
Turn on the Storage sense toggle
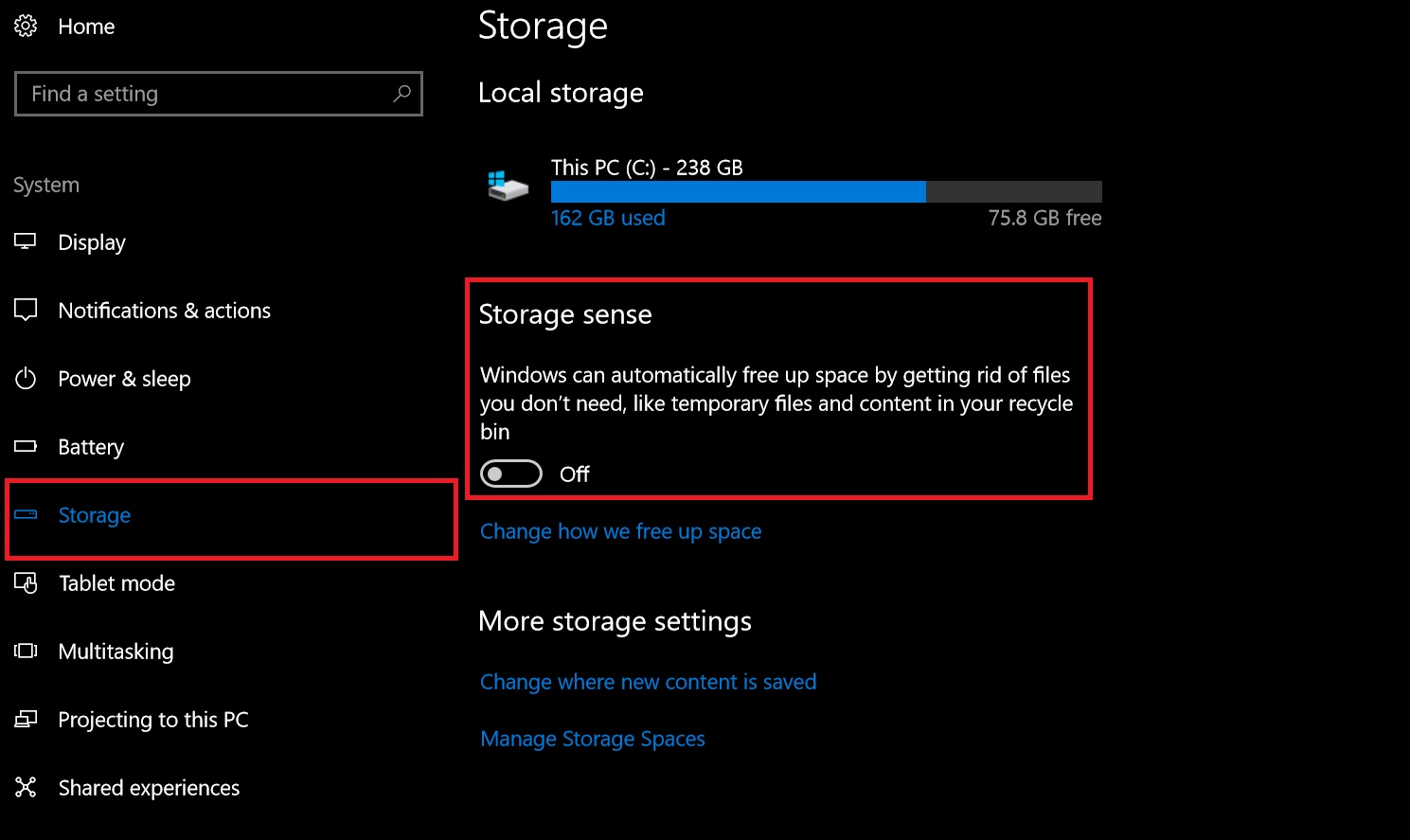[511, 474]
